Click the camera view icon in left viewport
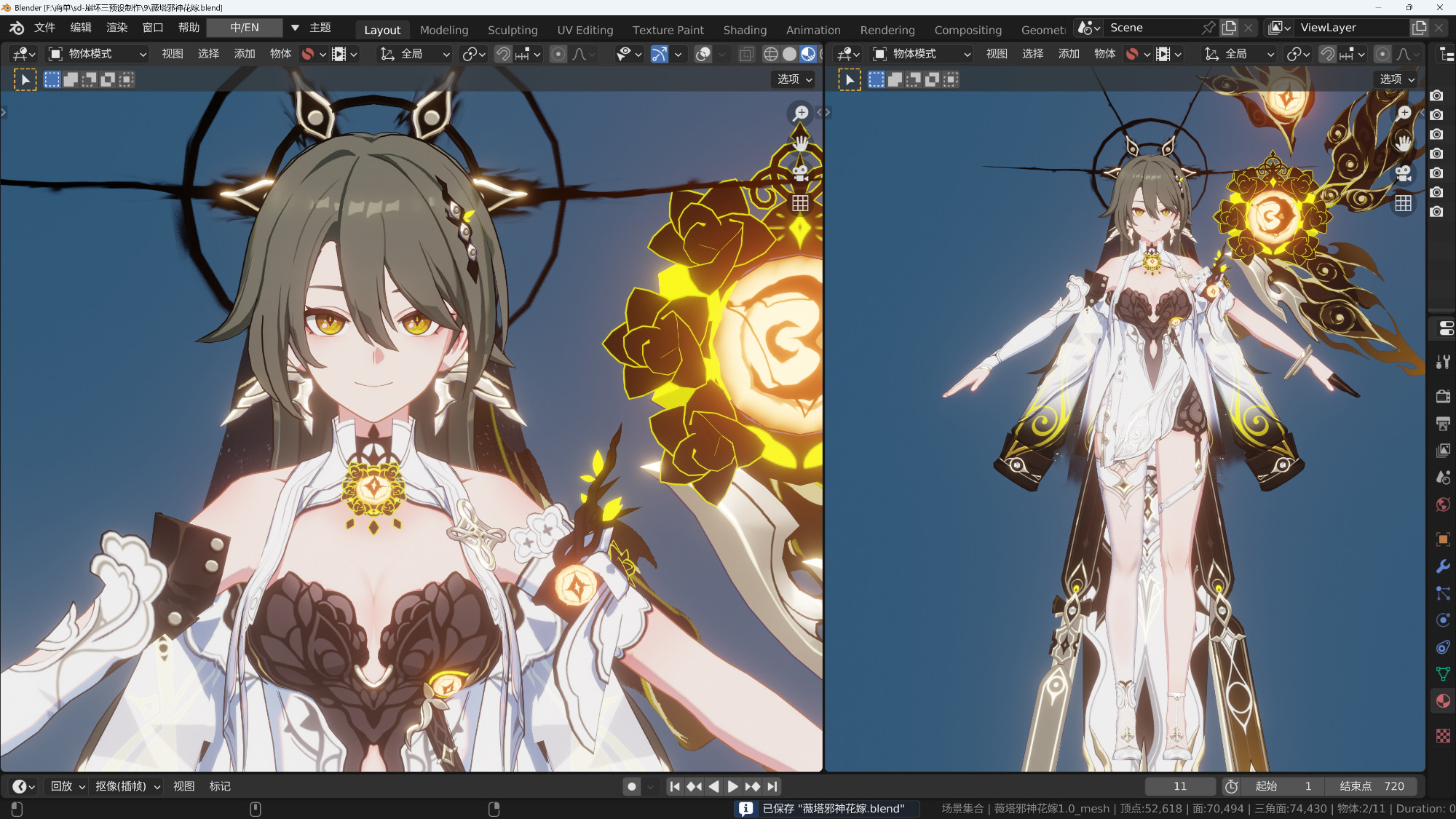 click(800, 173)
